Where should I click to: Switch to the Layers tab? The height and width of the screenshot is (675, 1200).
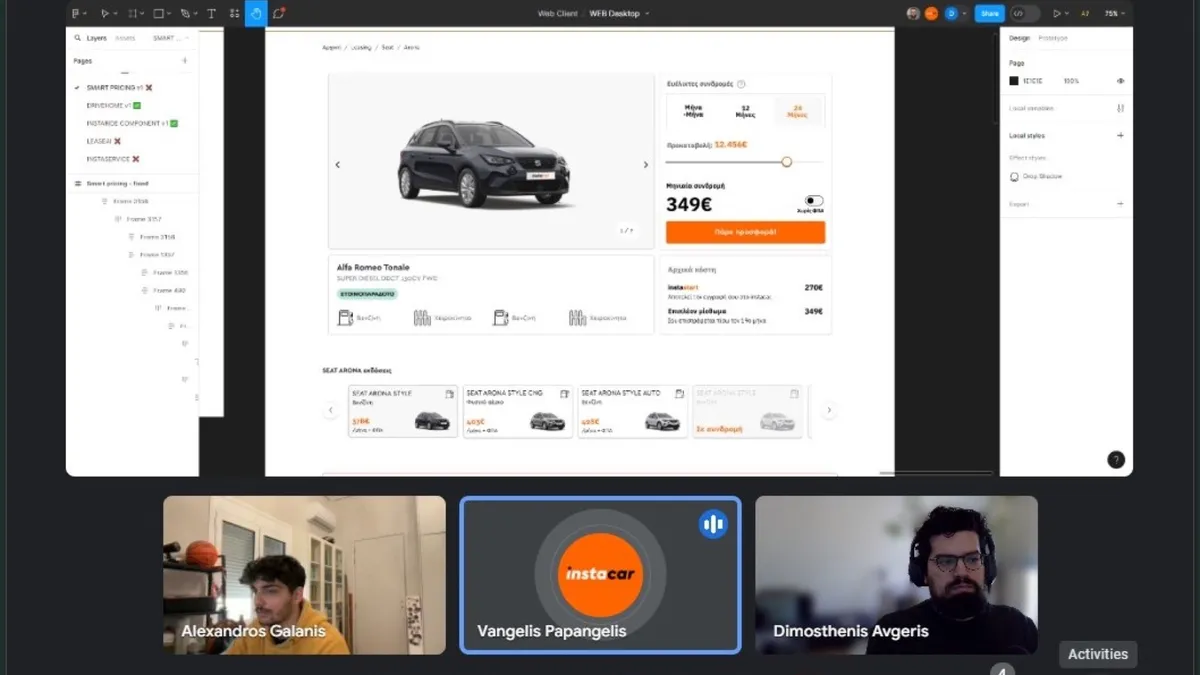tap(96, 38)
